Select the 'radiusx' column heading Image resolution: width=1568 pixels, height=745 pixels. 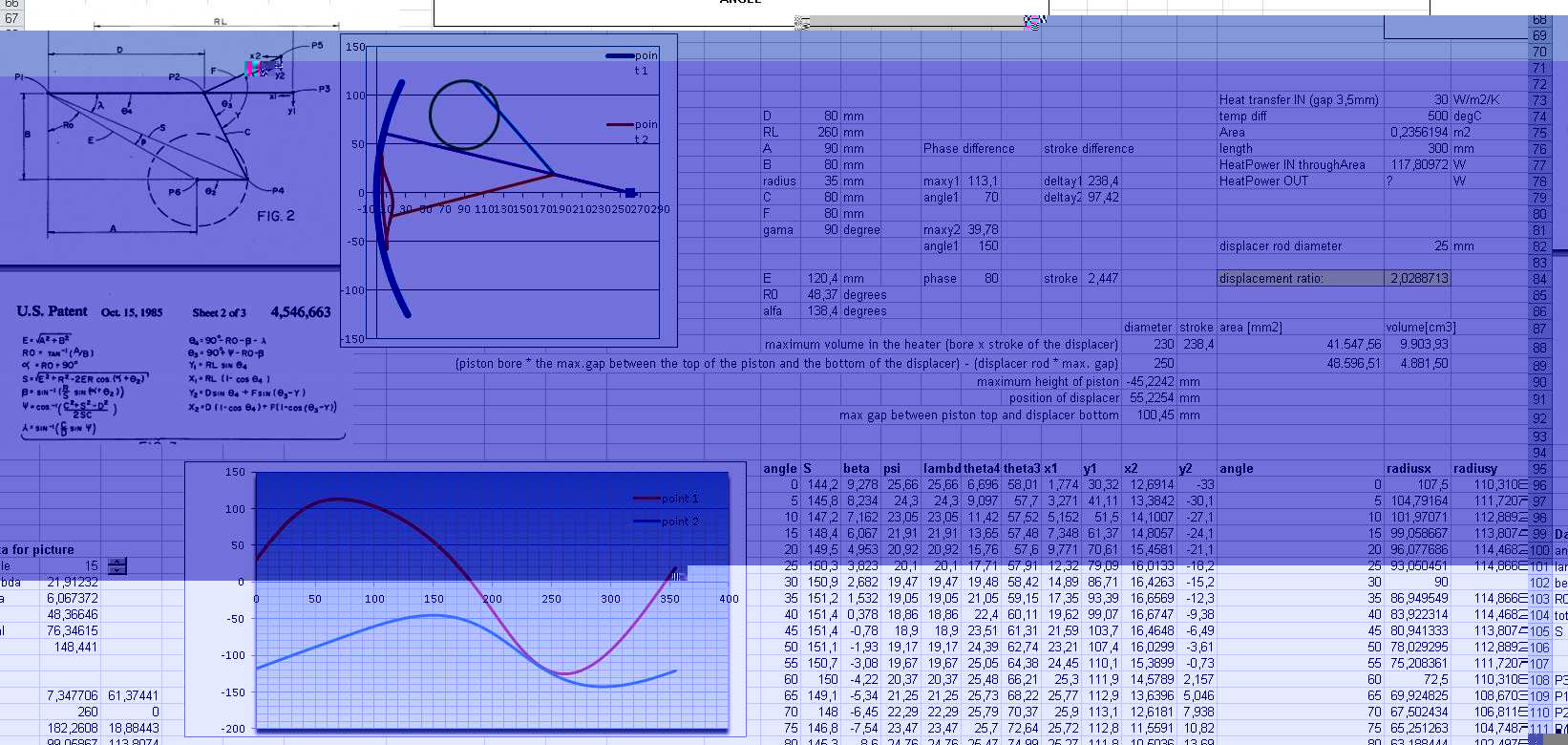(1418, 469)
